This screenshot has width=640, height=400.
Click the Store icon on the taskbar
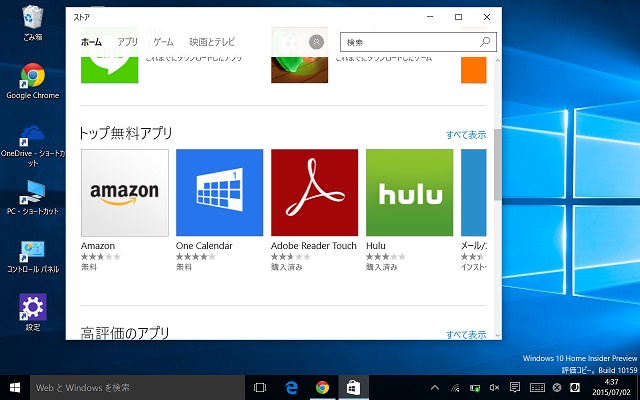coord(353,387)
